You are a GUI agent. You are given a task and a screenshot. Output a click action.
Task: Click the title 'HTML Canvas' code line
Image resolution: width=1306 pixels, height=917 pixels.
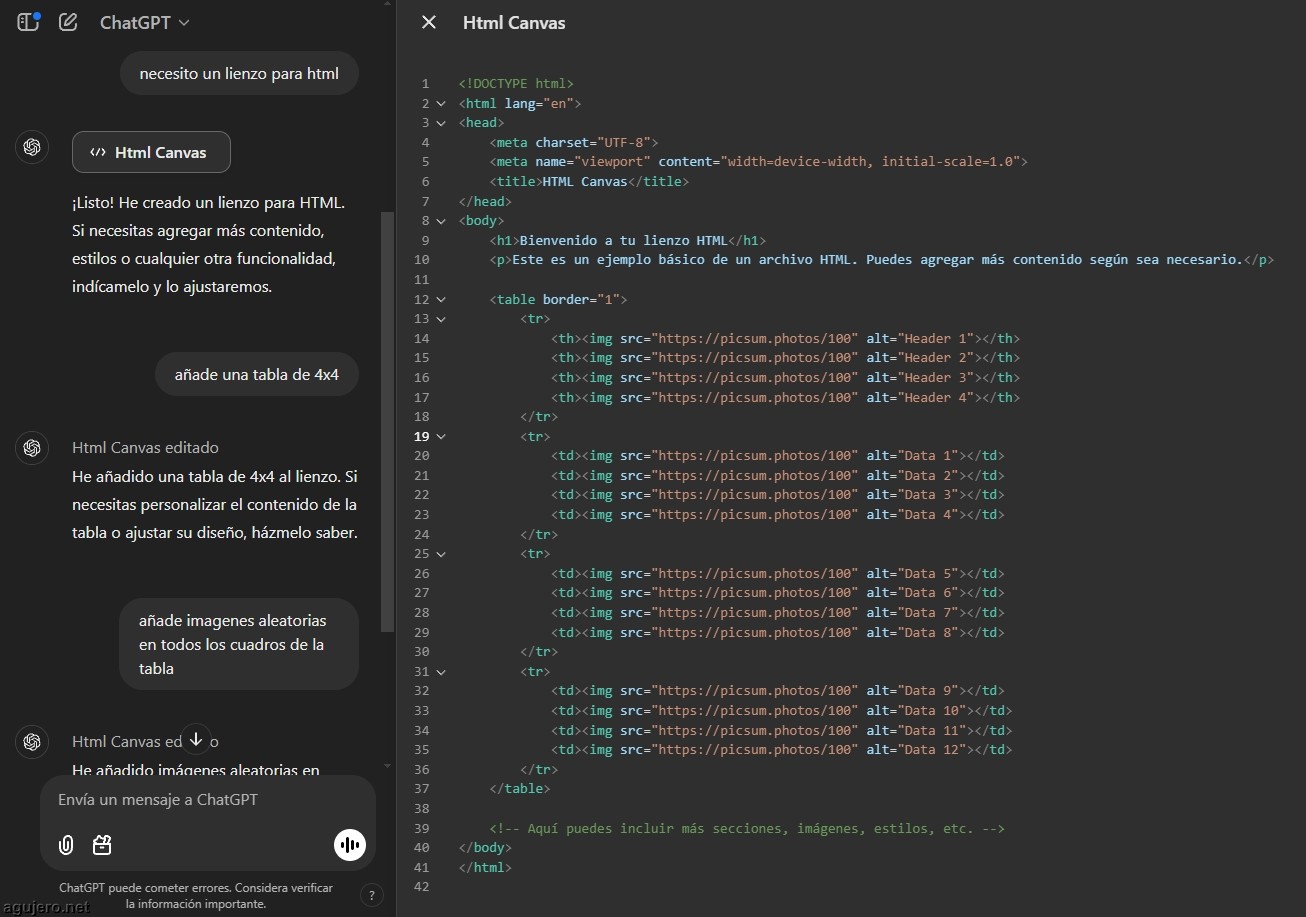tap(590, 182)
